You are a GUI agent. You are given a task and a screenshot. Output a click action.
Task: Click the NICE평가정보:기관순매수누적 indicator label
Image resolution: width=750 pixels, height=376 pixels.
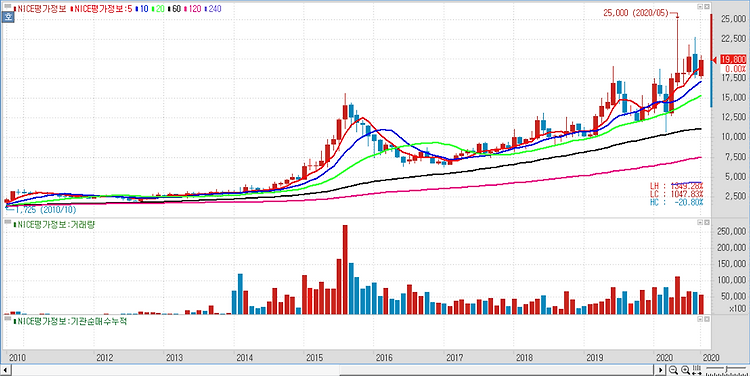pos(70,321)
